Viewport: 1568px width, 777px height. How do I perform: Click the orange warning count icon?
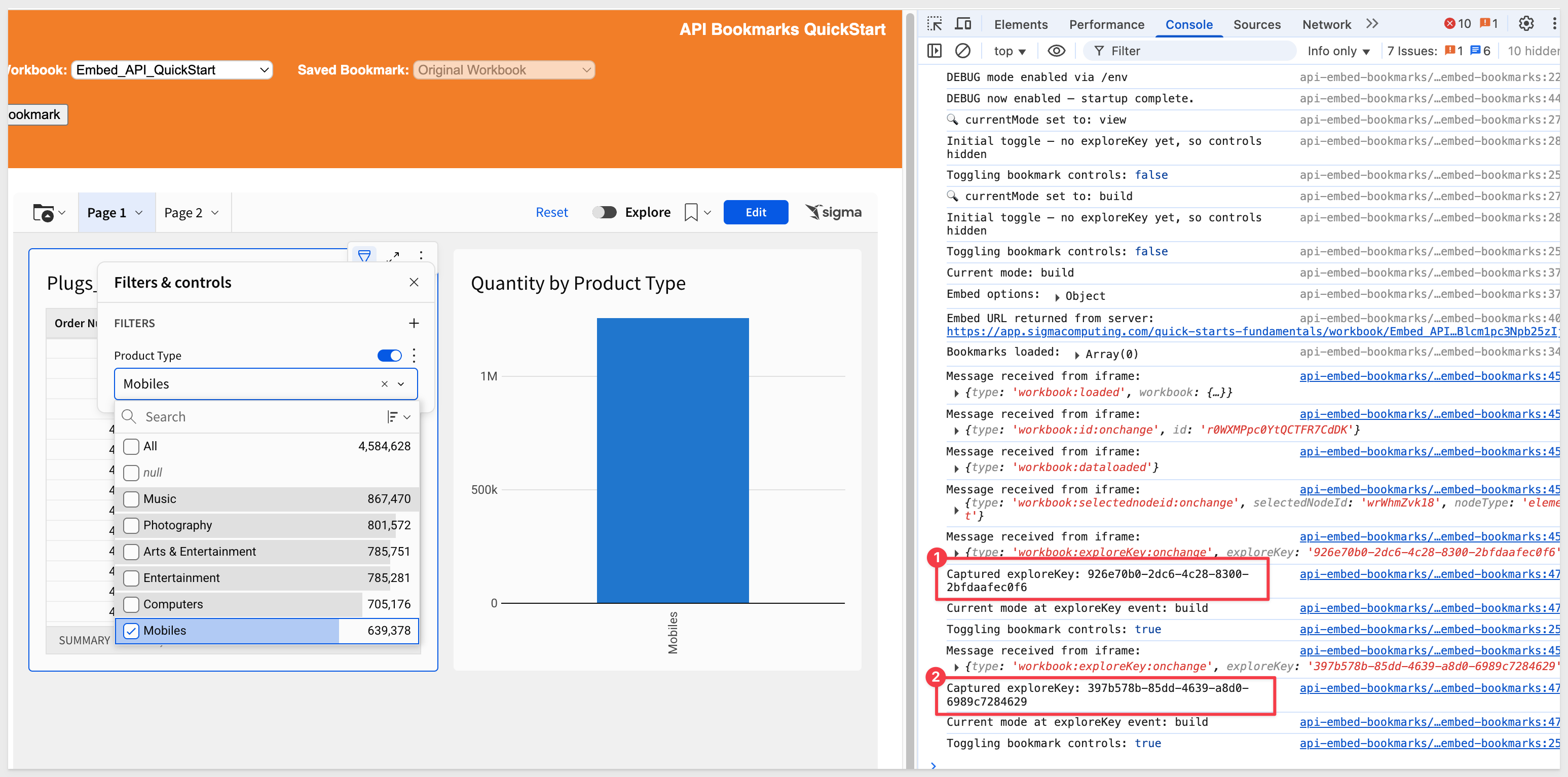[1485, 24]
